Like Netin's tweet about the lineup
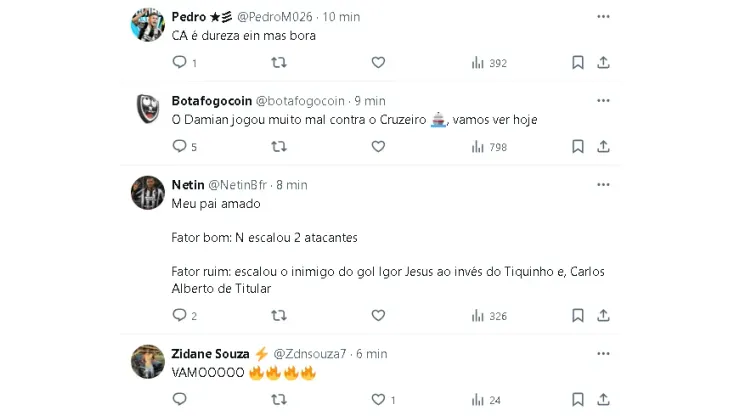 tap(378, 315)
